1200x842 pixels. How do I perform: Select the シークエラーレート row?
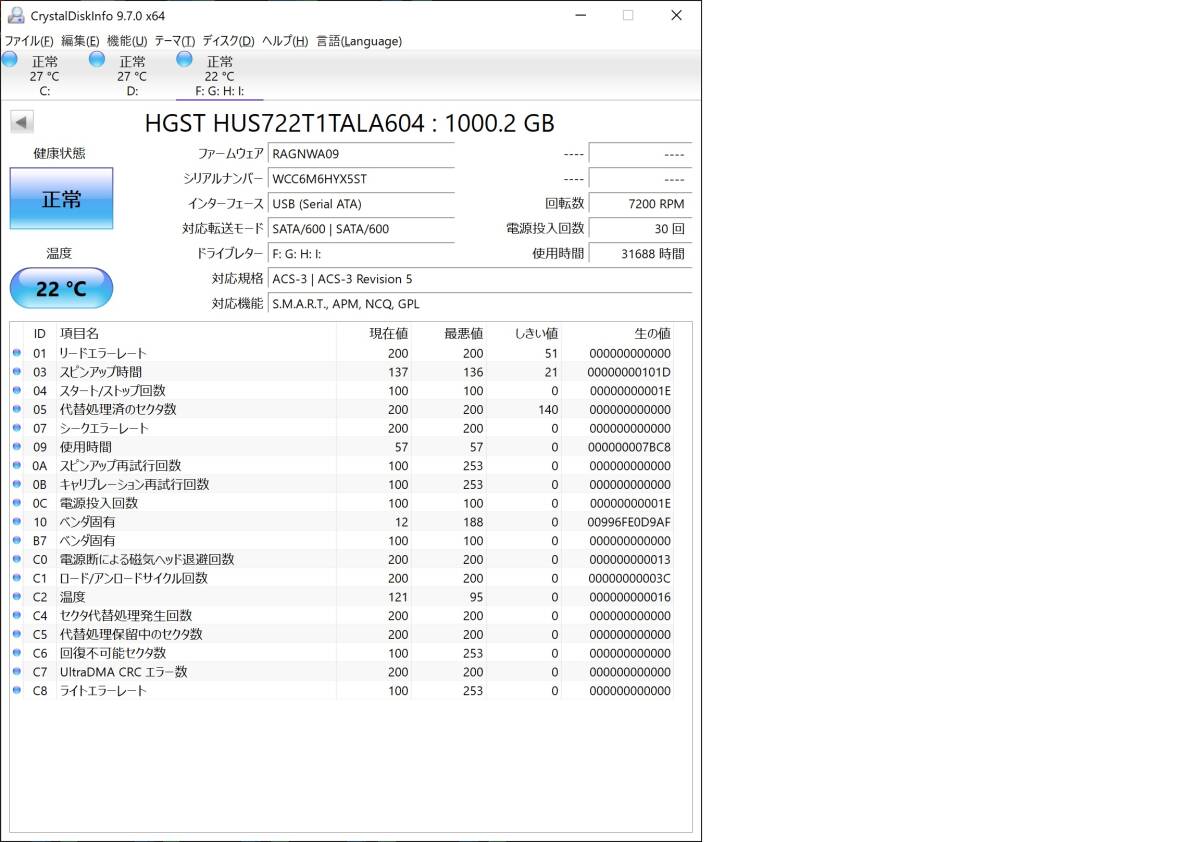tap(342, 428)
